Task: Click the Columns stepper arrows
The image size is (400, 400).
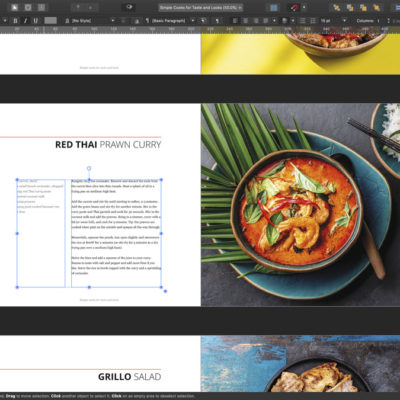Action: pos(389,21)
